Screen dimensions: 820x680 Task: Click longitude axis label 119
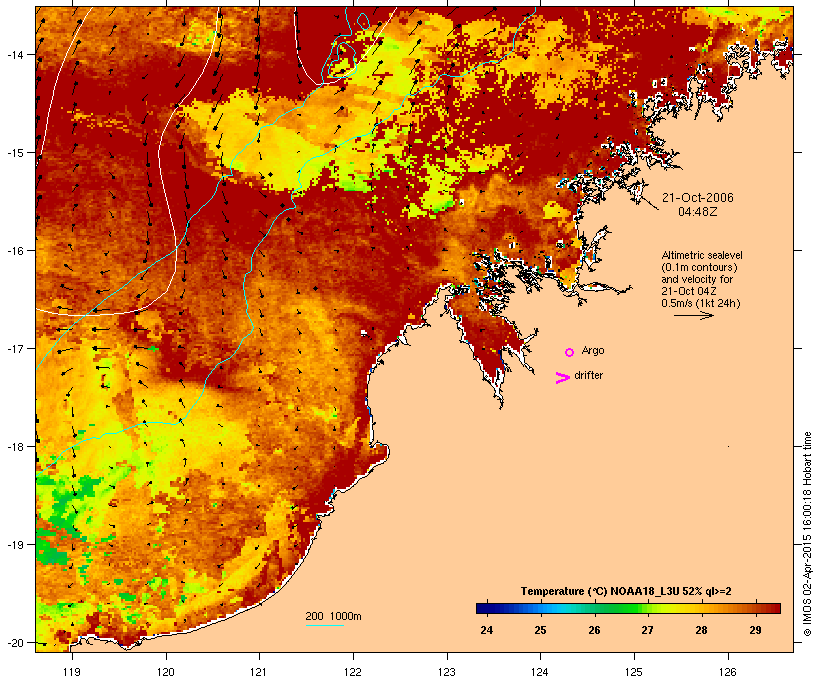(72, 672)
